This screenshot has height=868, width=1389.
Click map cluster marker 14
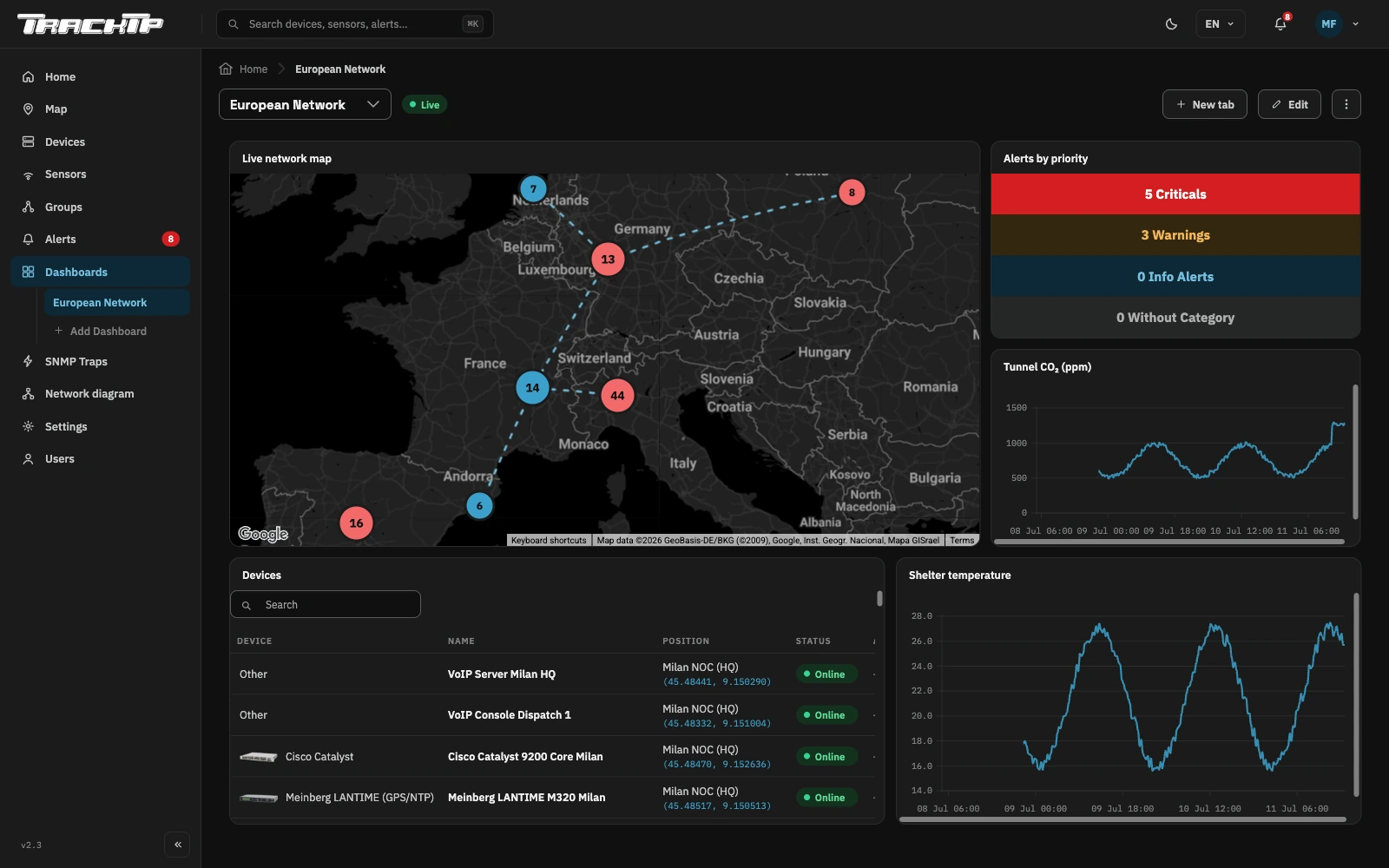coord(532,387)
